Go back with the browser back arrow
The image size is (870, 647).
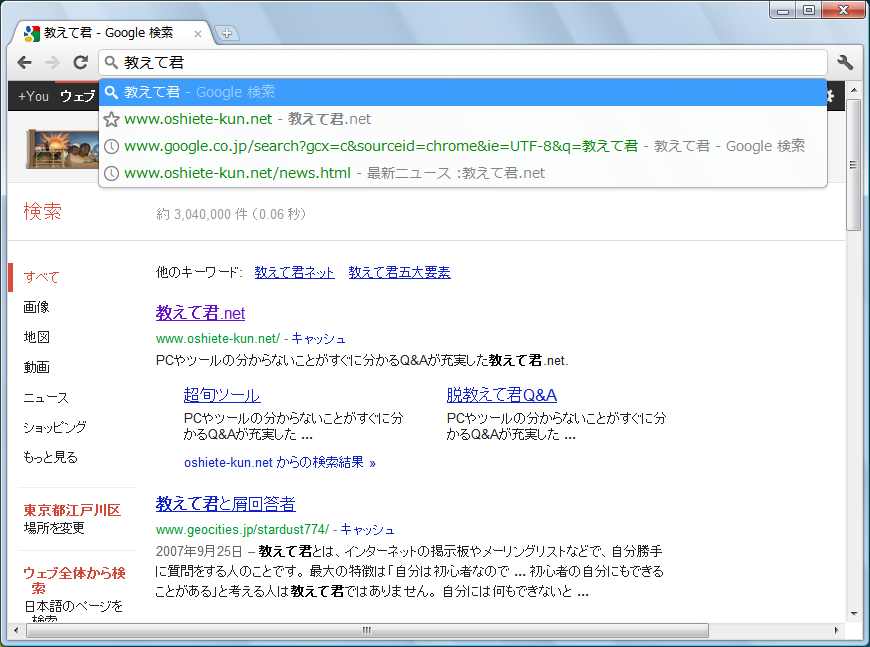click(24, 63)
